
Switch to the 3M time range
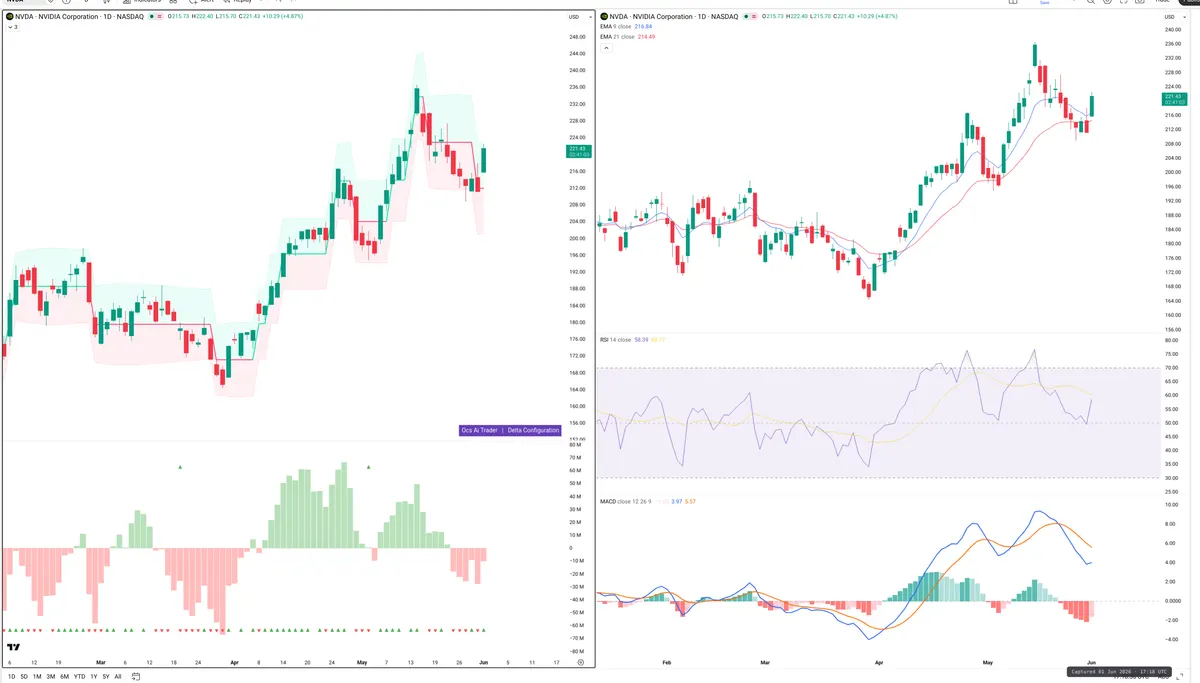point(51,677)
